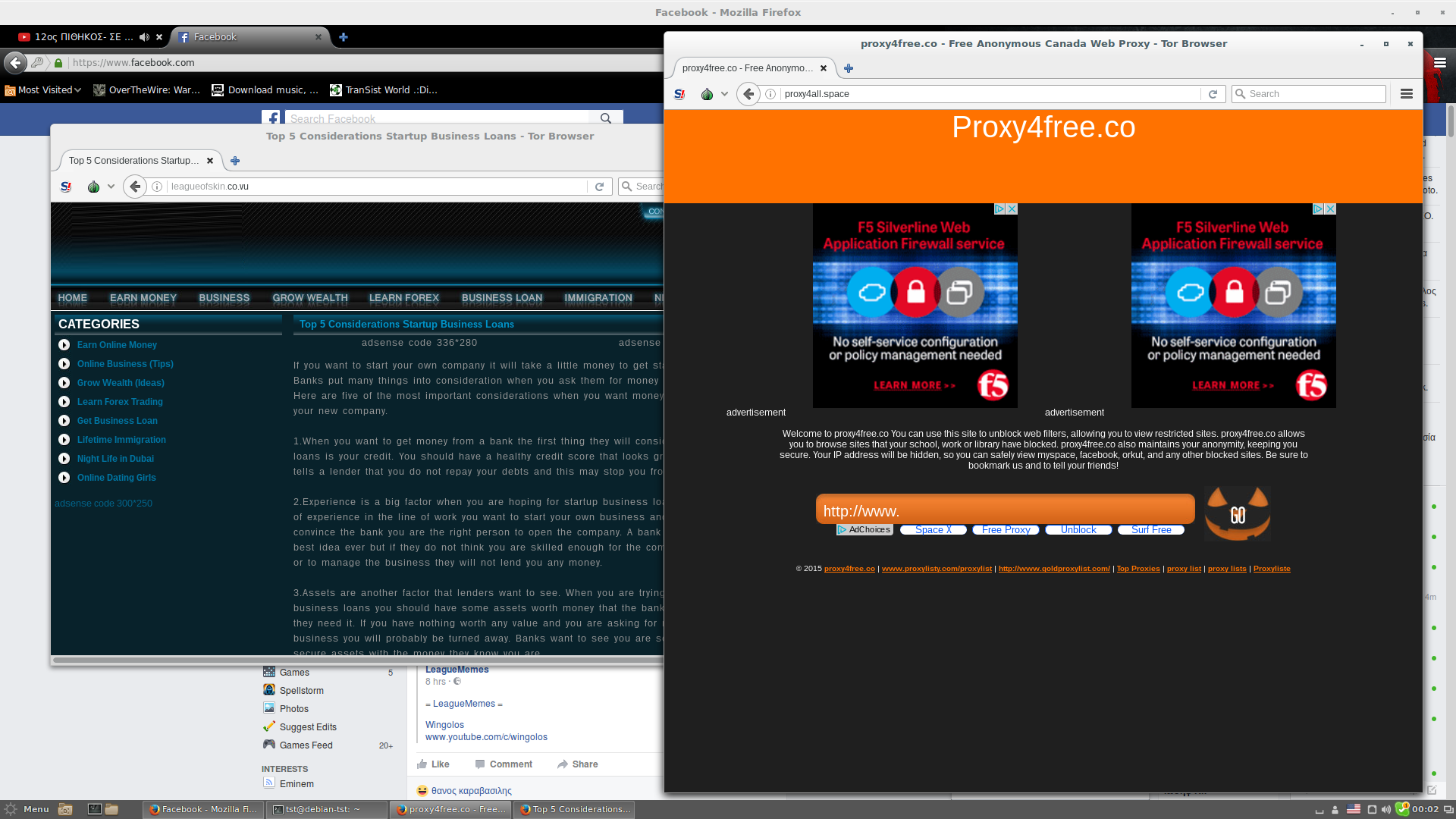The width and height of the screenshot is (1456, 819).
Task: Open Night Life in Dubai category
Action: 115,459
